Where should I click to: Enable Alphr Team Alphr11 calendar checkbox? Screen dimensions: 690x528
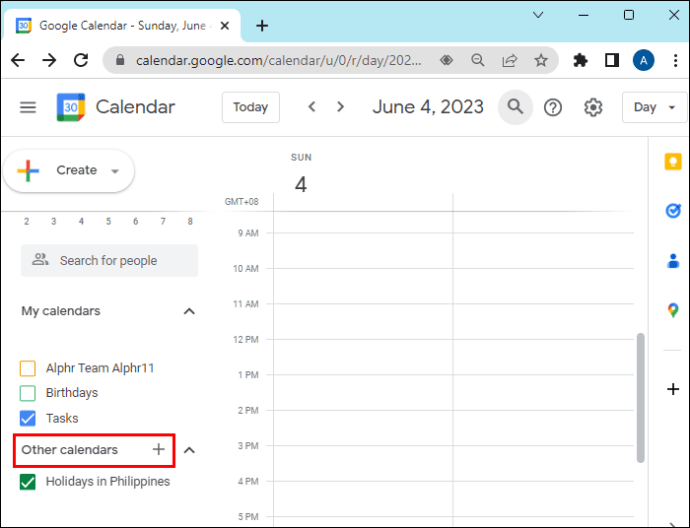[x=28, y=368]
